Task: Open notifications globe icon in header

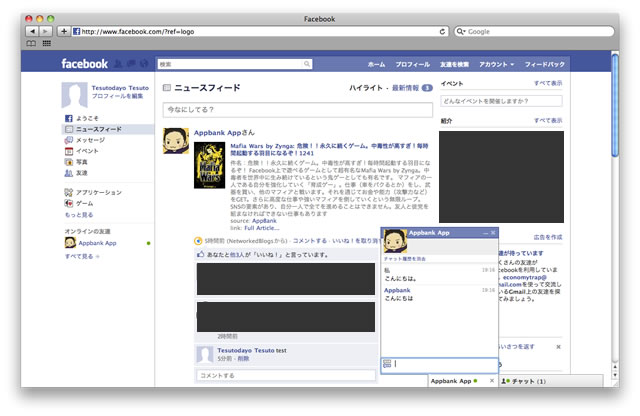Action: click(x=144, y=63)
